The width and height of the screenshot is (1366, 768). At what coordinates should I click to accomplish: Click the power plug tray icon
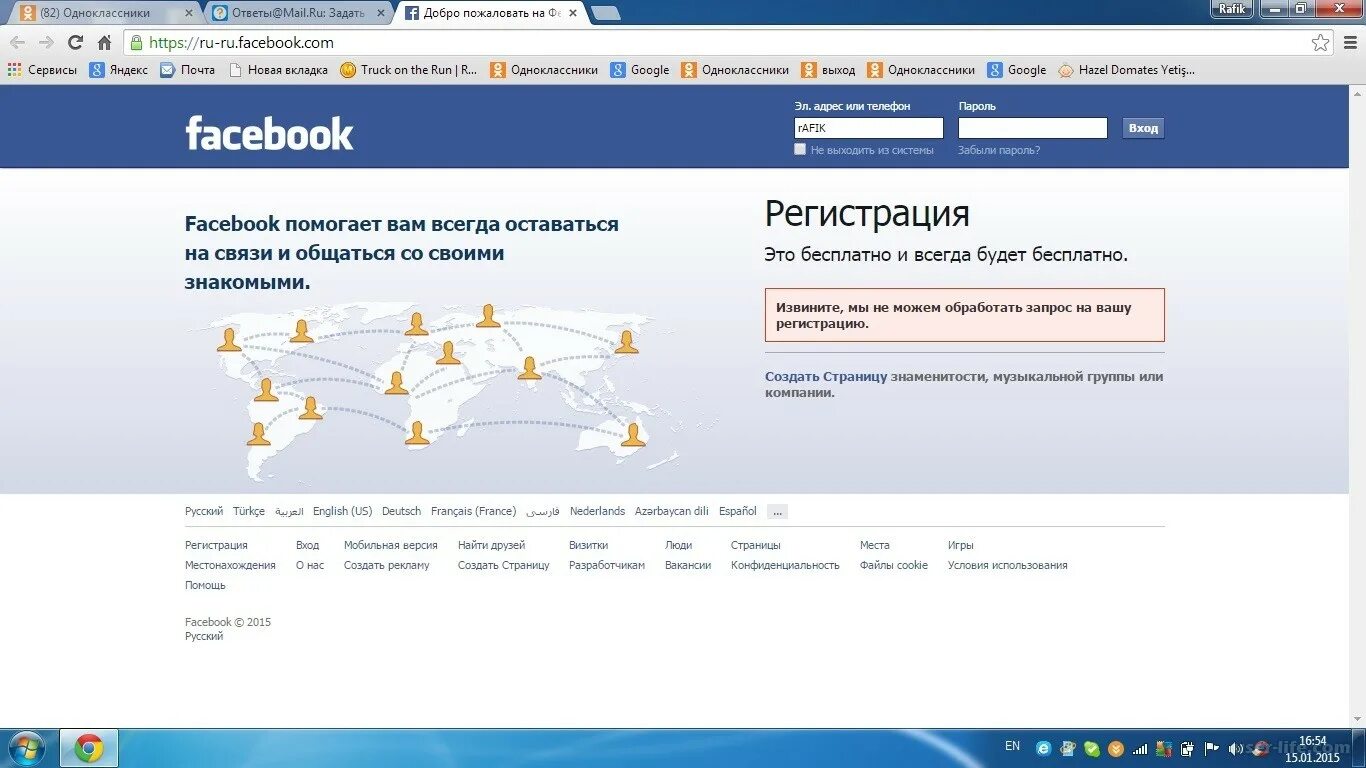(1187, 748)
